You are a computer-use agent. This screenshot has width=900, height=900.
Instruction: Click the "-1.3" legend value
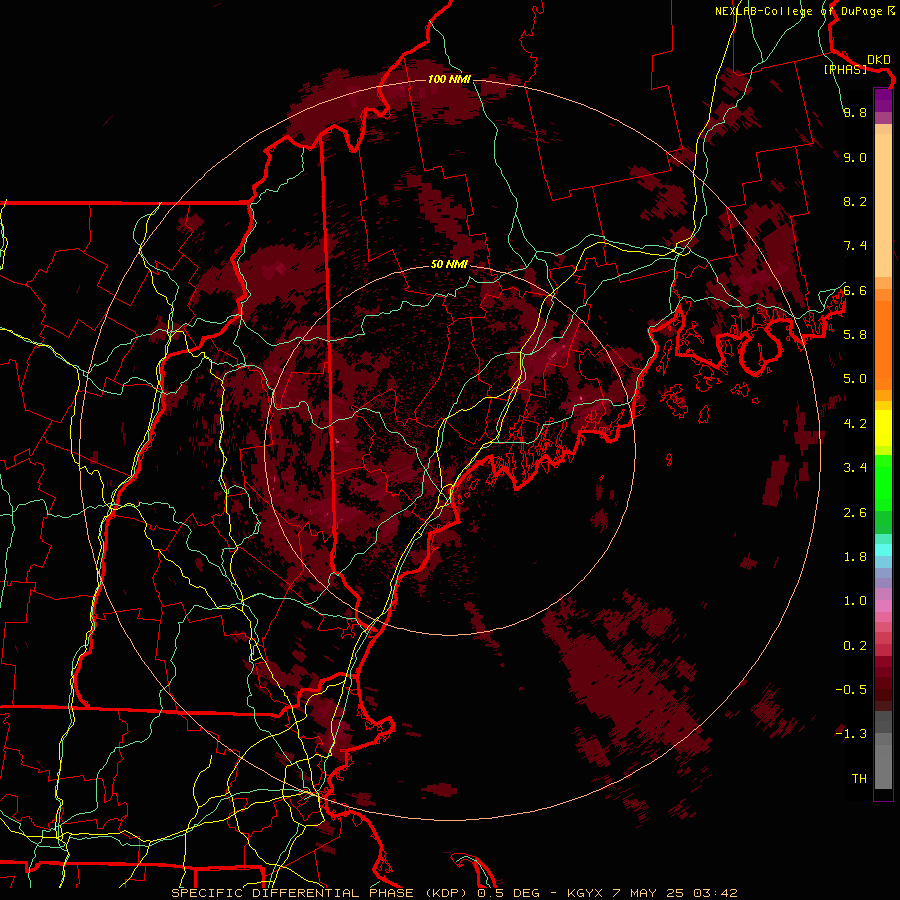(x=851, y=734)
